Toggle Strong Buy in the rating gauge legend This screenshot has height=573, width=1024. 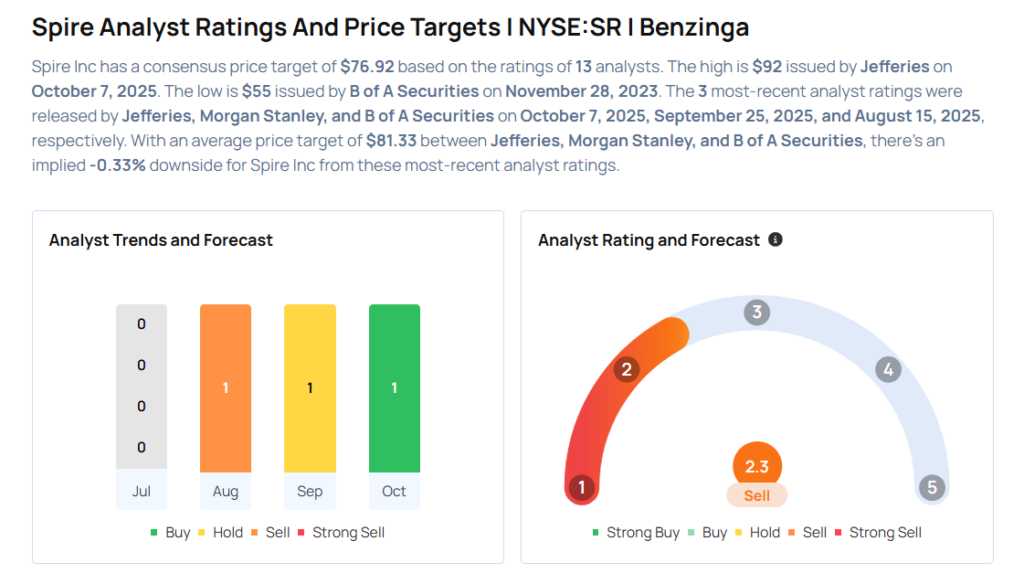click(636, 532)
